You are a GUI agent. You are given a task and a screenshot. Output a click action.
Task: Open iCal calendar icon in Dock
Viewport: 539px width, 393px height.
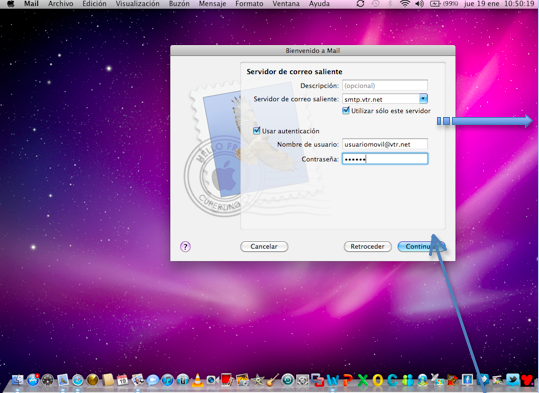[123, 380]
